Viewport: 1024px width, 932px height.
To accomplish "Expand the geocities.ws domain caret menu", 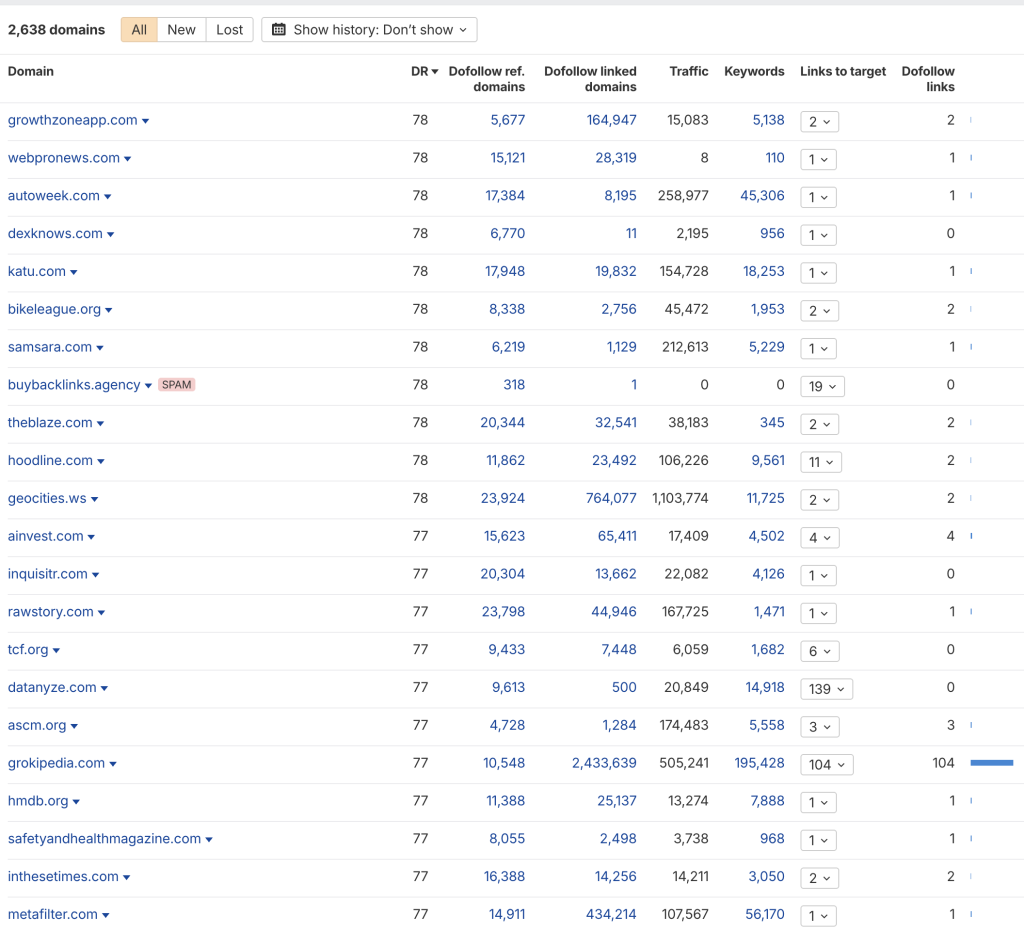I will click(95, 500).
